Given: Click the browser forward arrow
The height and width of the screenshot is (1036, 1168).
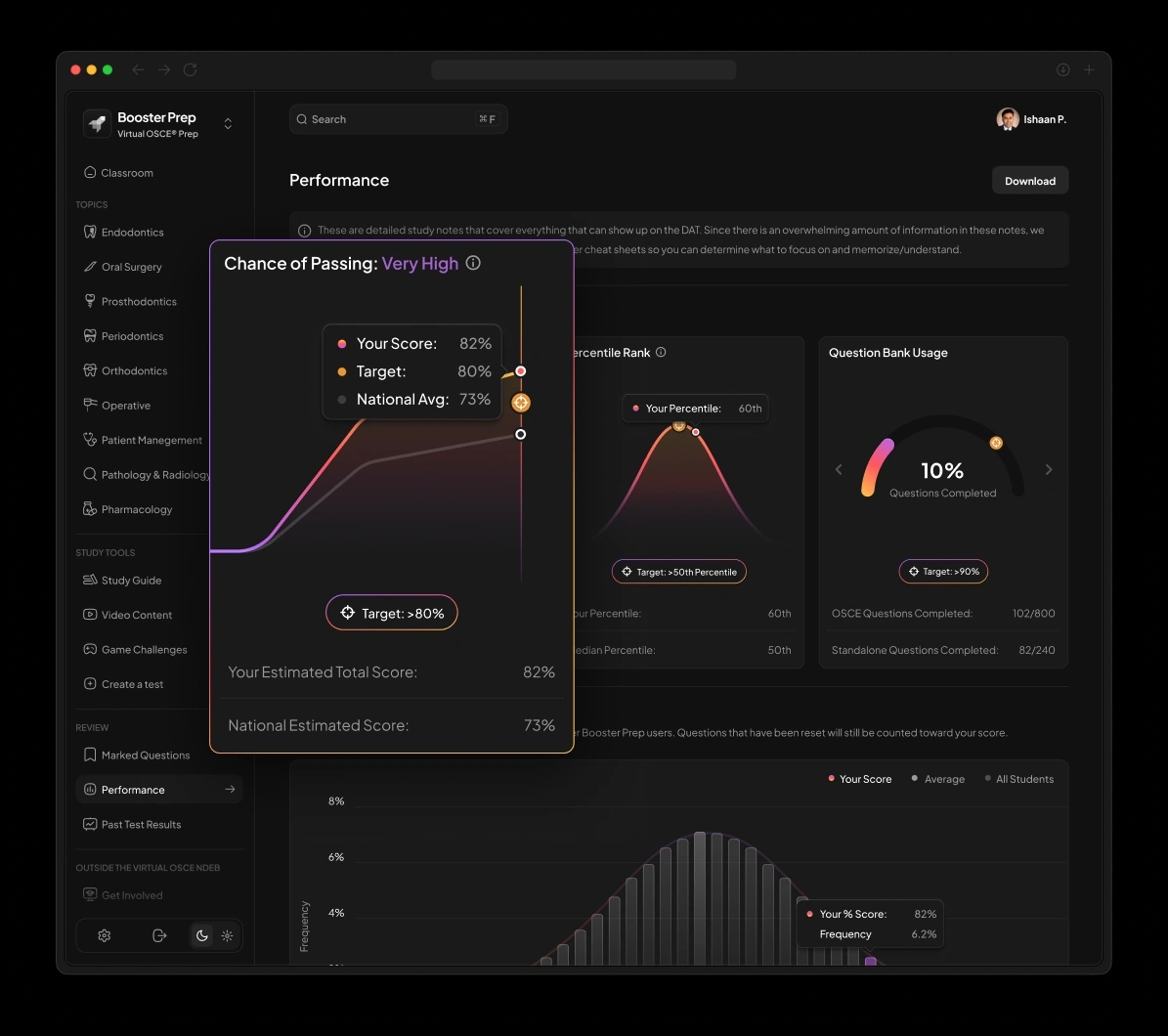Looking at the screenshot, I should click(x=164, y=69).
